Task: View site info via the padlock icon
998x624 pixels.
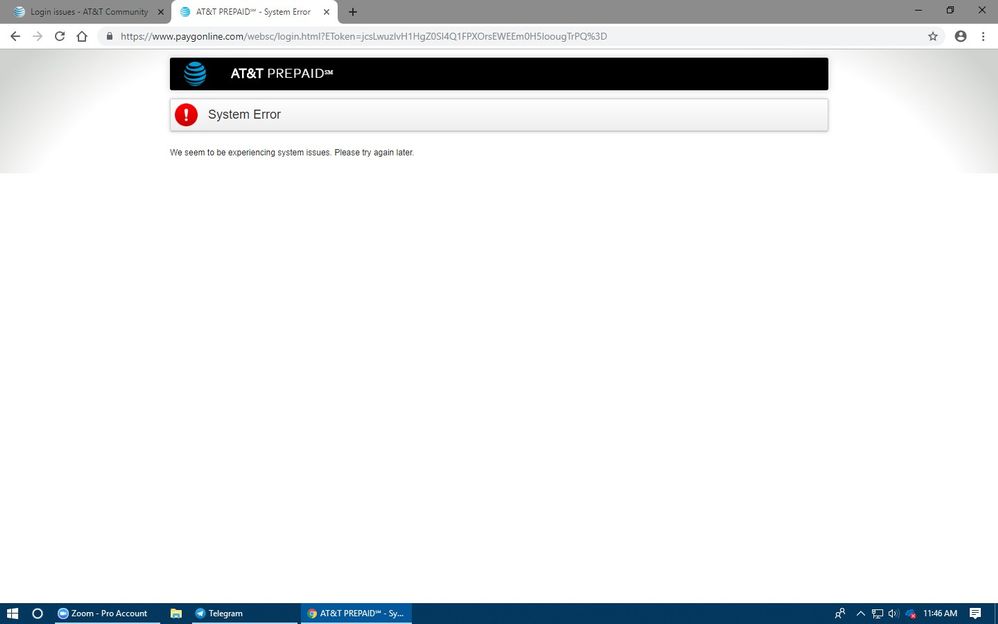Action: point(109,36)
